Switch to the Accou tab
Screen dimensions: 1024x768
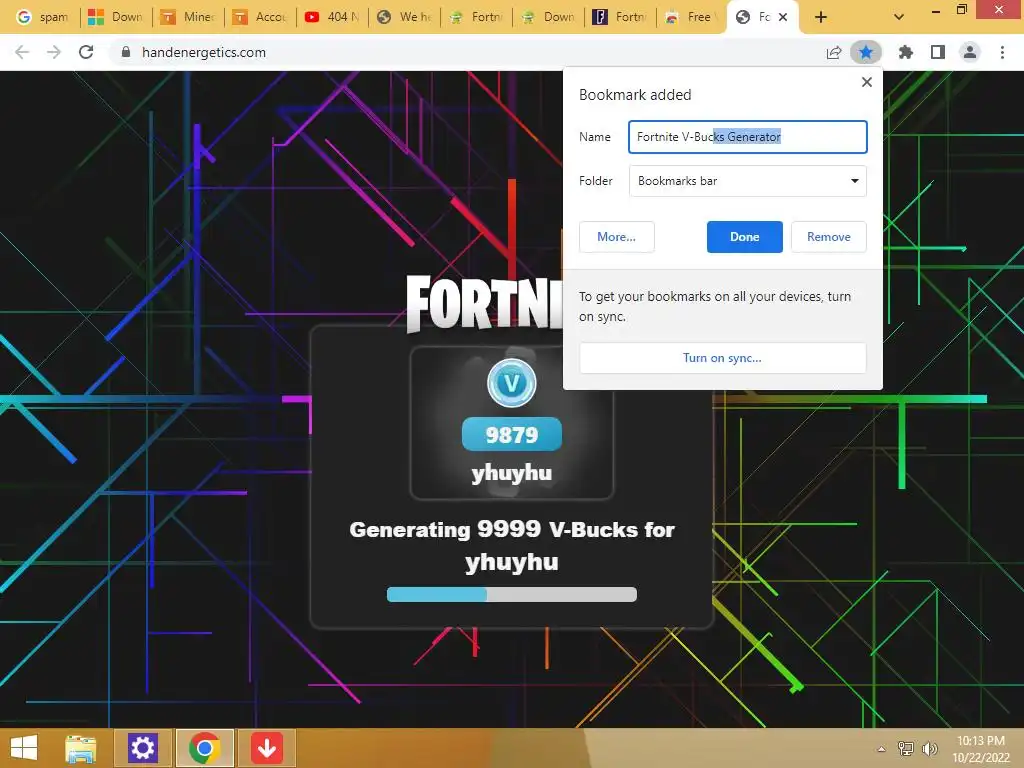coord(260,17)
